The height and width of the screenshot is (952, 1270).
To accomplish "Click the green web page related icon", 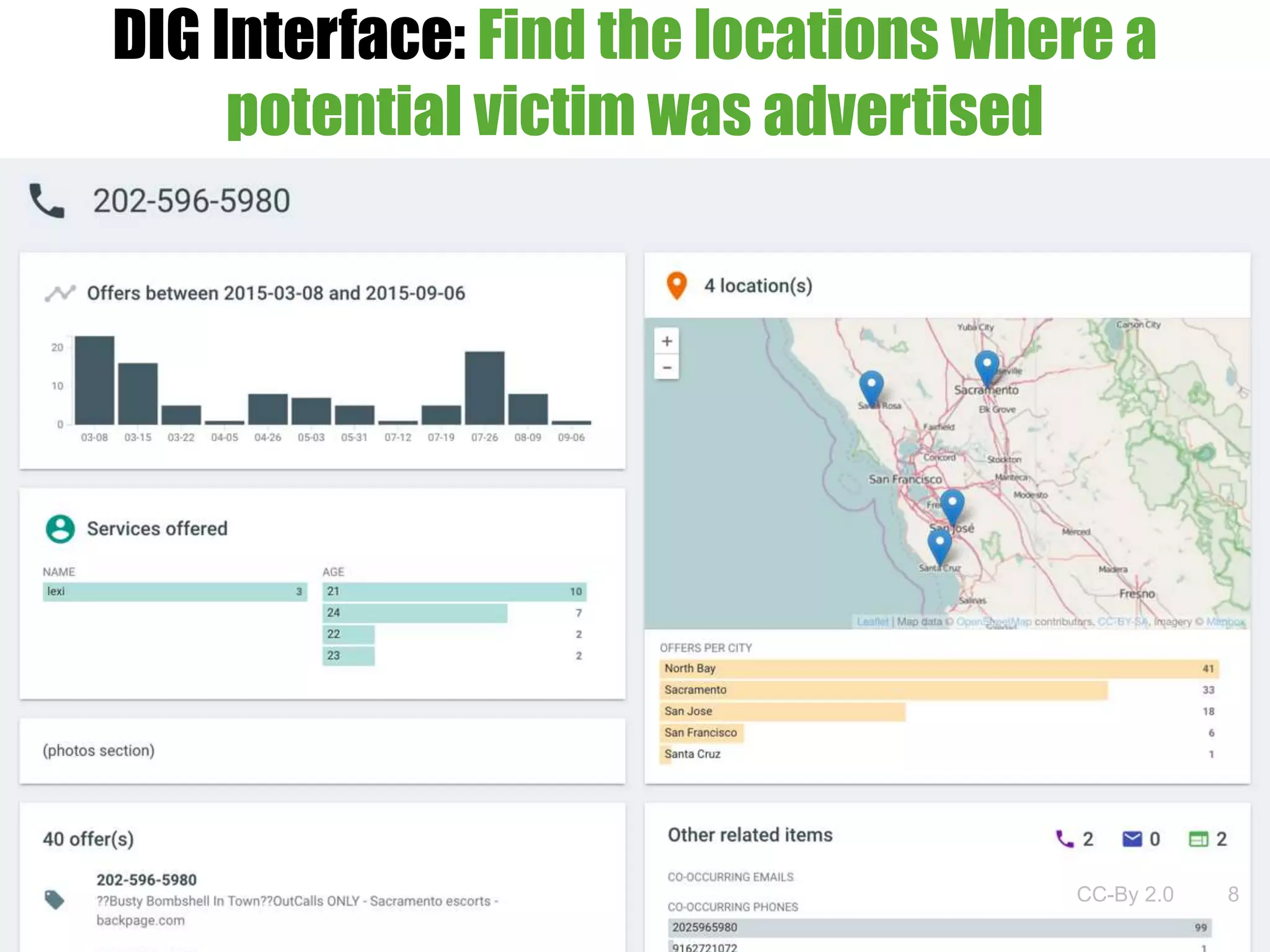I will (1198, 839).
